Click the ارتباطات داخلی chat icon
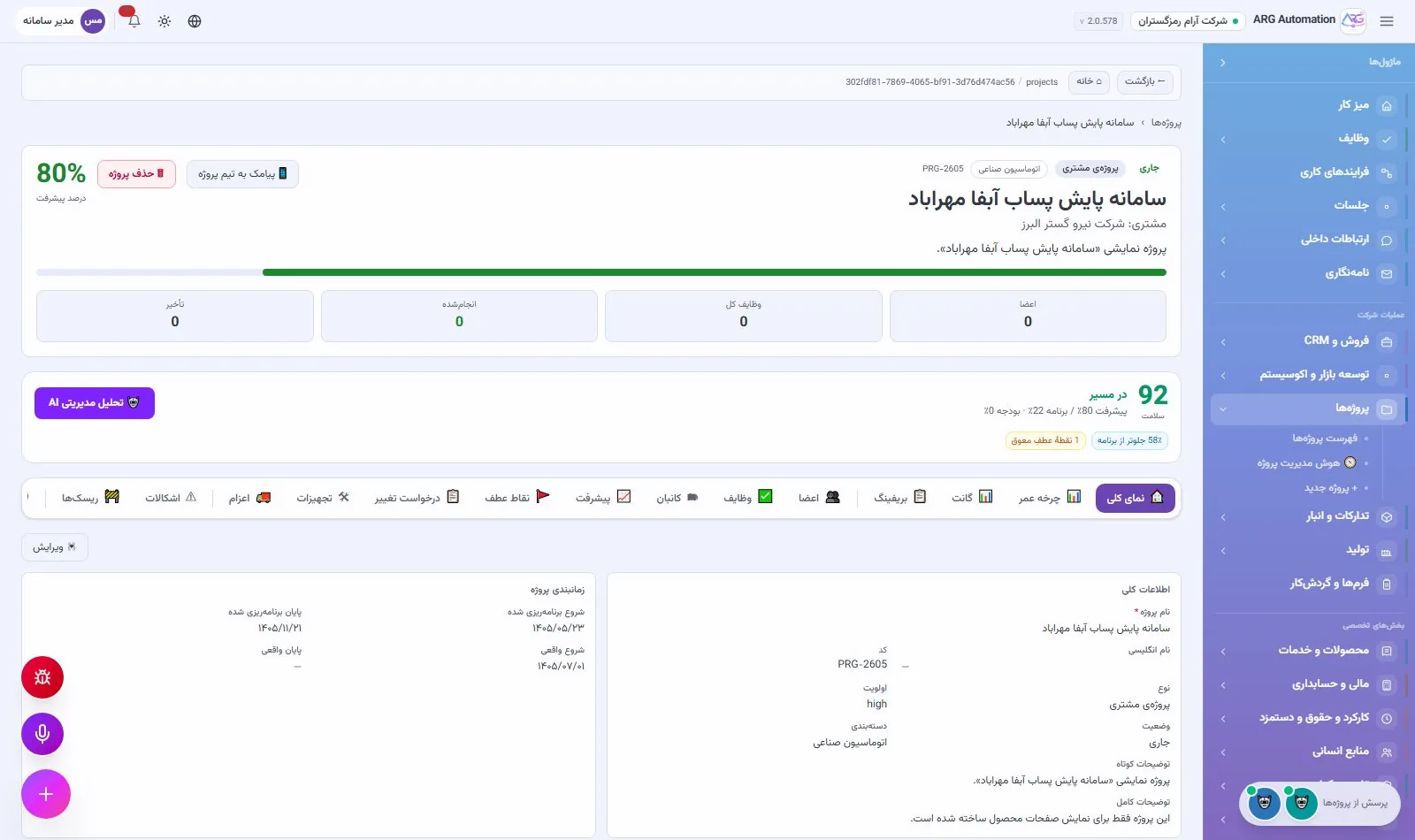 pyautogui.click(x=1387, y=240)
